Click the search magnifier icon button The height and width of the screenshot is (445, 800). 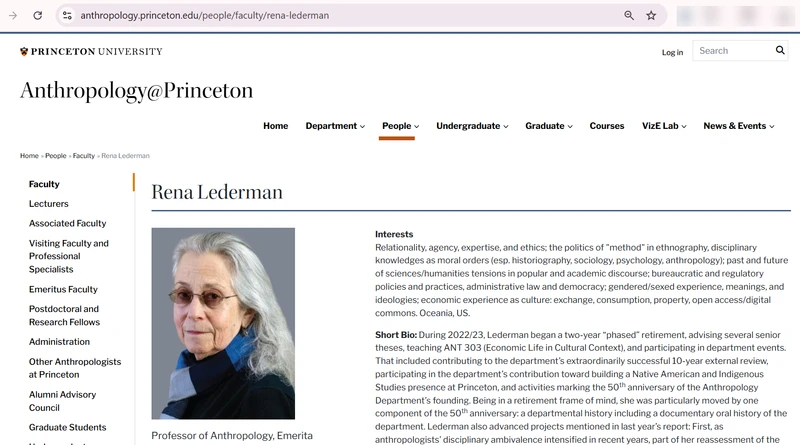780,50
